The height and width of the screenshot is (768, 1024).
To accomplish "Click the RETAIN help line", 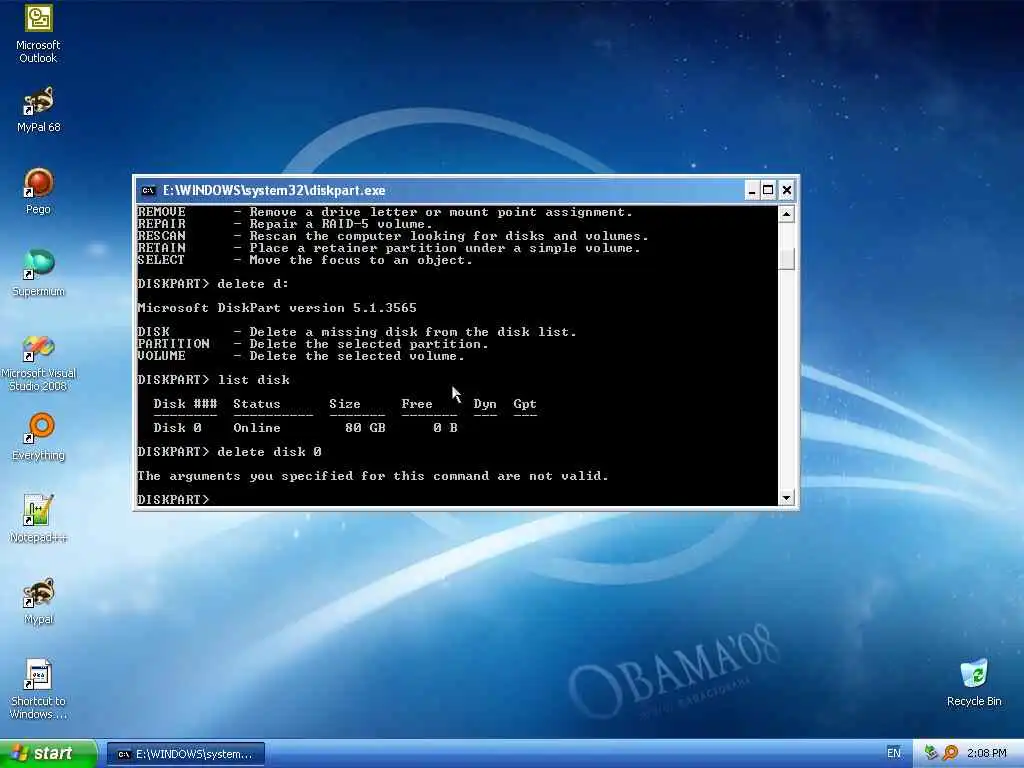I will [389, 248].
